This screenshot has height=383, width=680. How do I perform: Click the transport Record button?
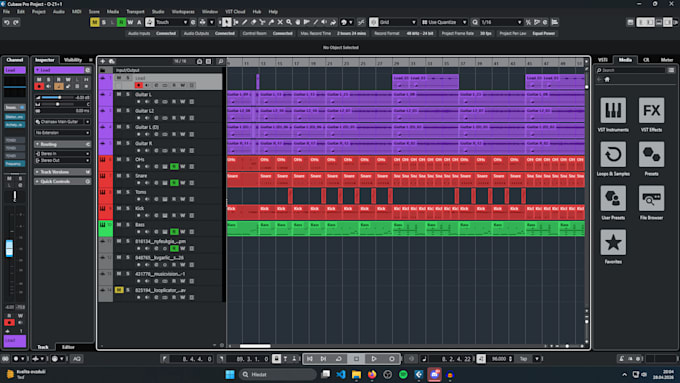coord(392,359)
